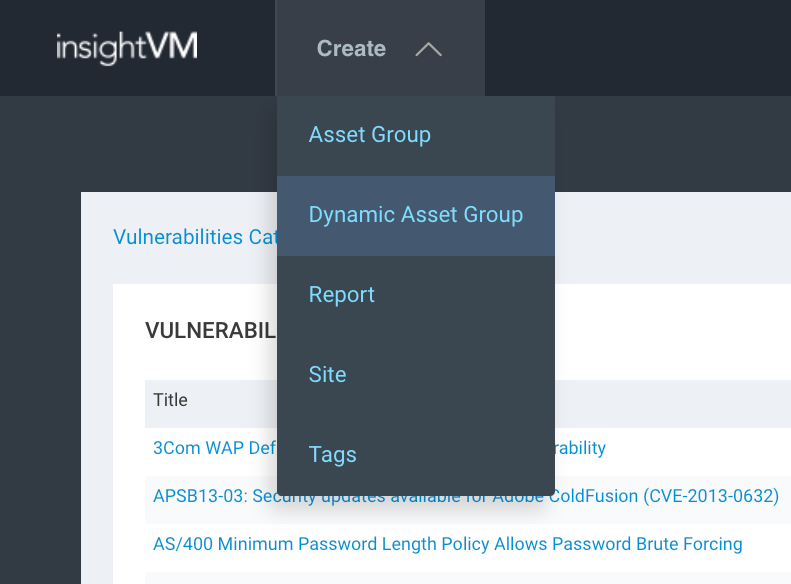This screenshot has width=791, height=584.
Task: Collapse the Create menu using the chevron arrow
Action: [x=428, y=49]
